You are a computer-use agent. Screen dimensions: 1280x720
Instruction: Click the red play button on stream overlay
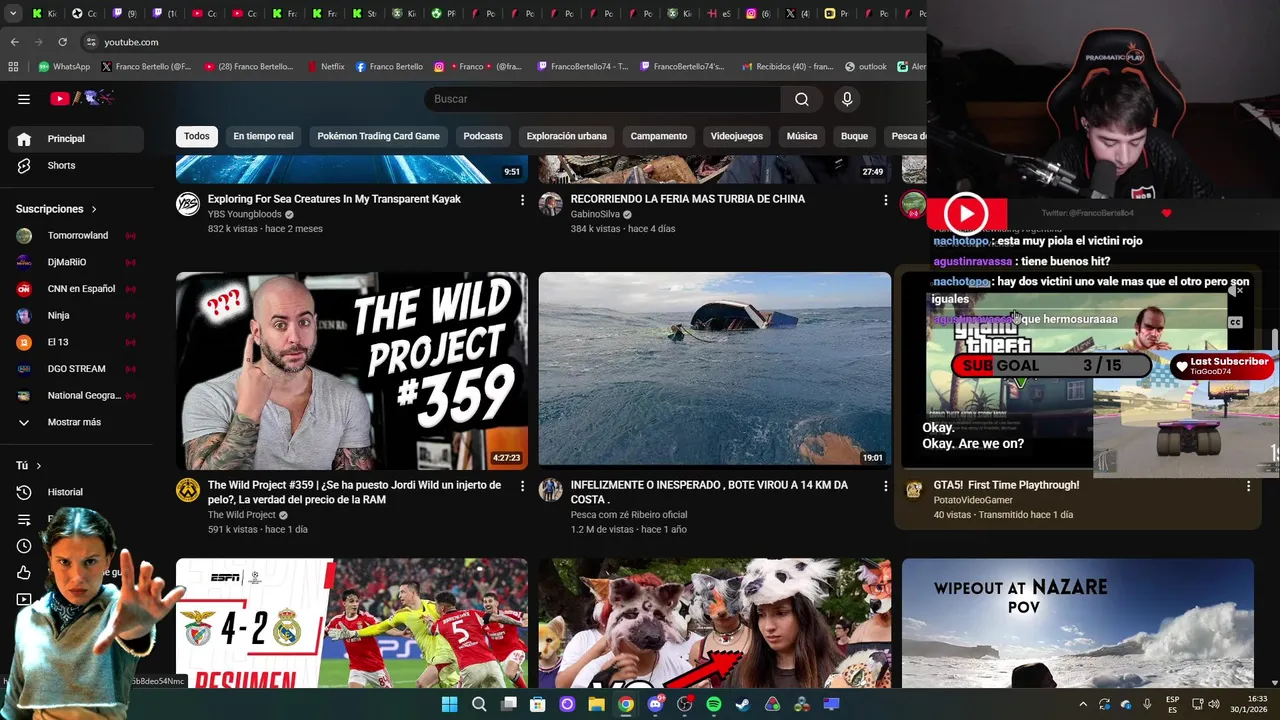point(966,213)
